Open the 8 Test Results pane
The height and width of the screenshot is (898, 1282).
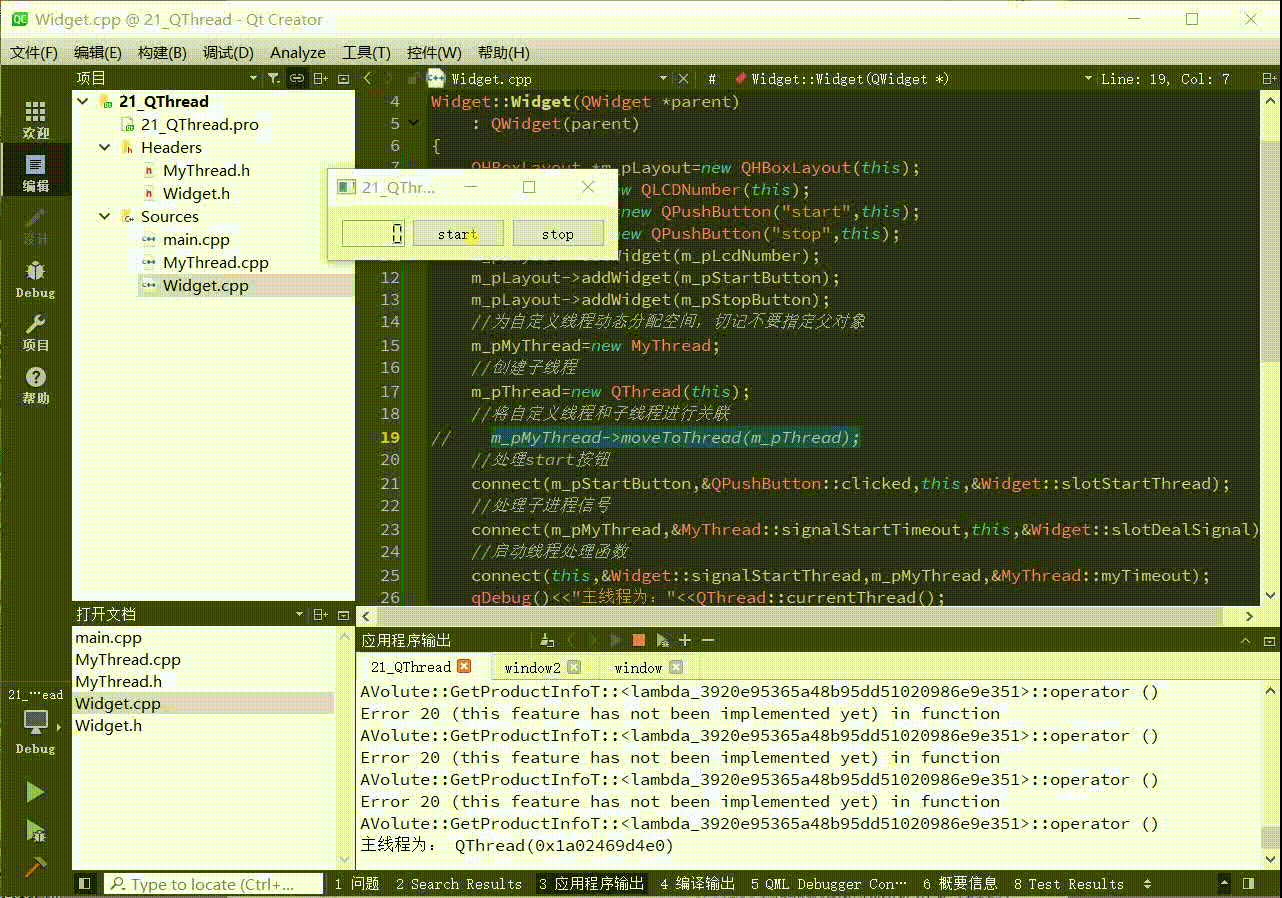point(1068,884)
